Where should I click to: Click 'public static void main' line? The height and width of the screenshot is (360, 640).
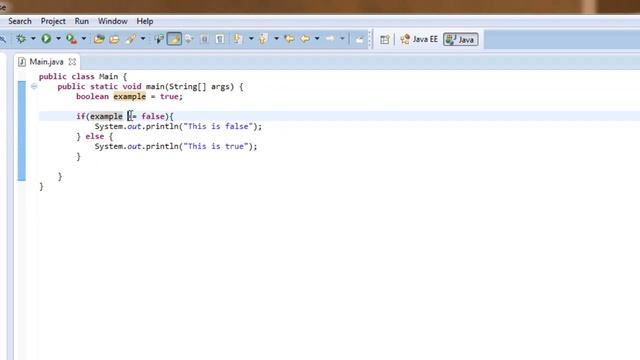point(150,87)
